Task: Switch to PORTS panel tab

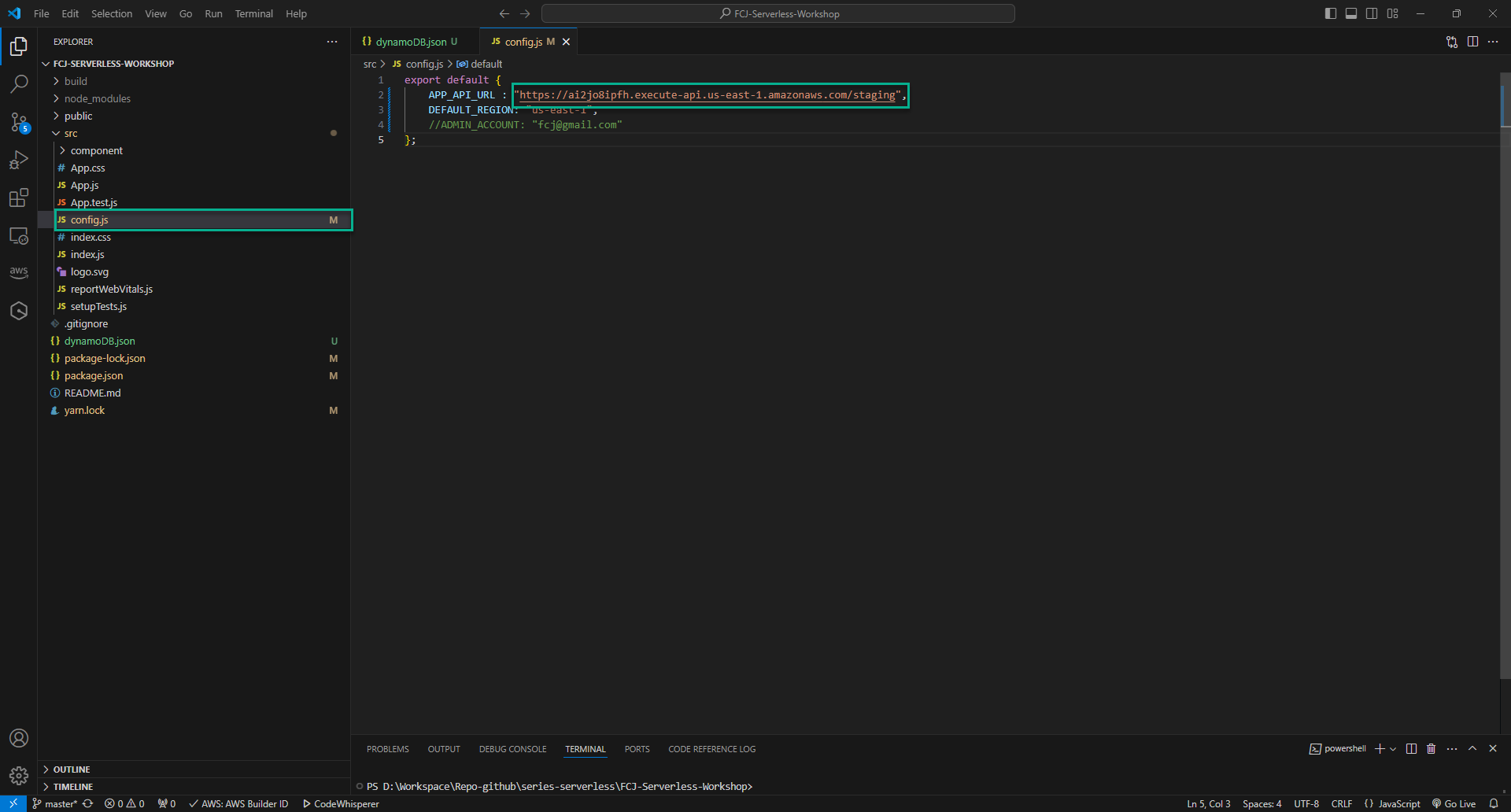Action: pyautogui.click(x=637, y=749)
